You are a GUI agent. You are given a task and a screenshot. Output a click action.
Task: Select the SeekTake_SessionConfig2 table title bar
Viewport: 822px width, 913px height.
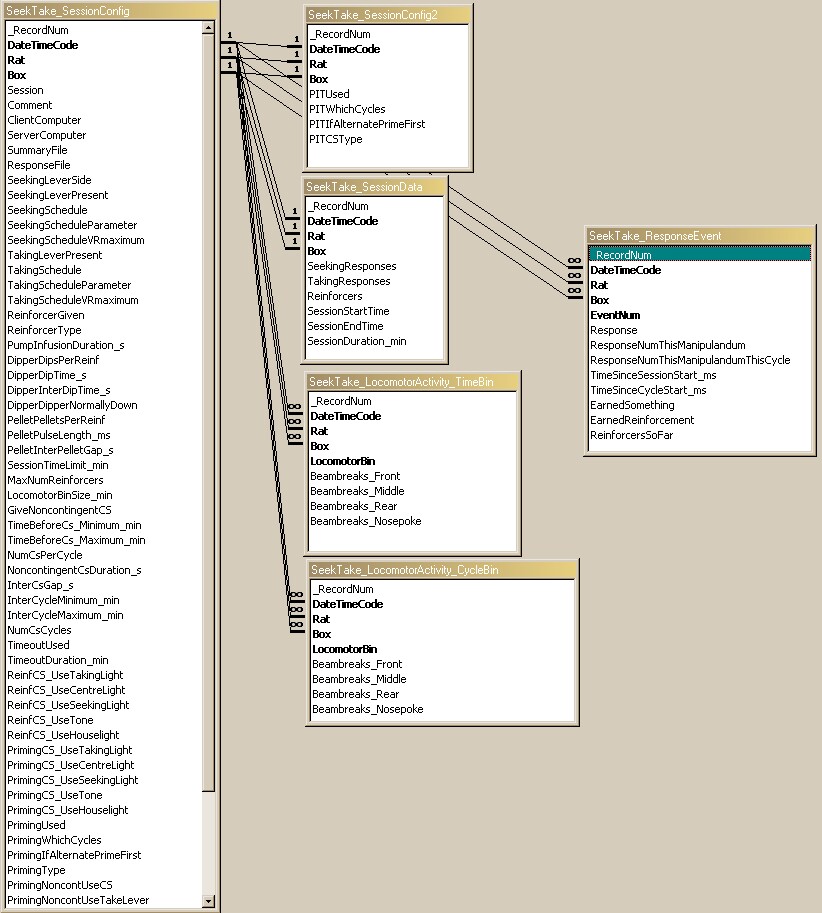pos(388,15)
